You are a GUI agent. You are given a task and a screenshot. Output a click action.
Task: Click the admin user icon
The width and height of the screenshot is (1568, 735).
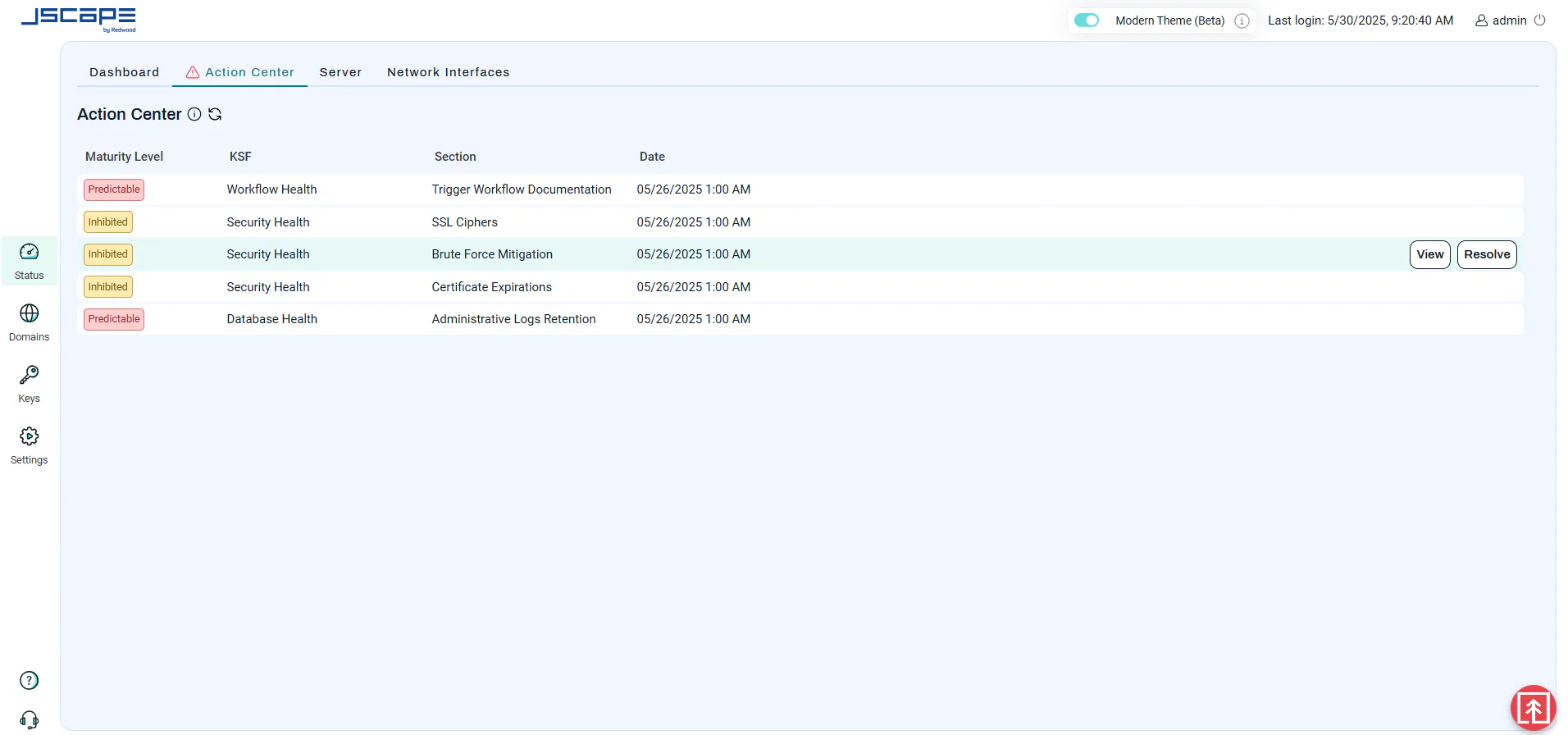1482,21
